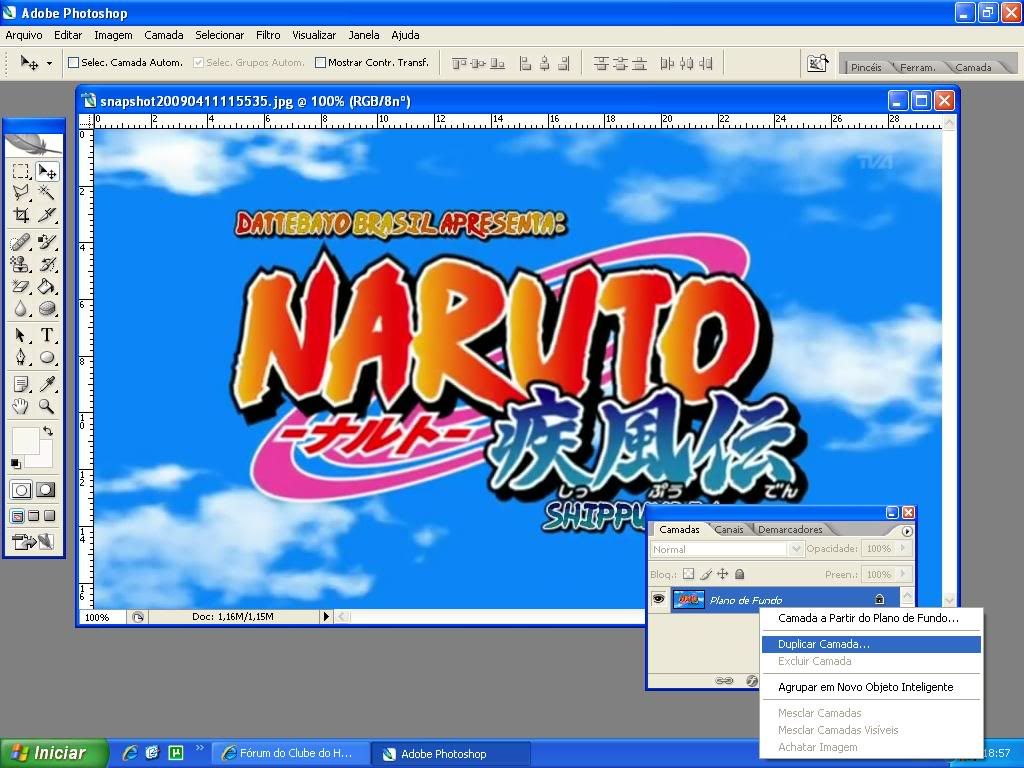This screenshot has width=1024, height=768.
Task: Open the Move tool preset picker arrow
Action: click(x=49, y=63)
